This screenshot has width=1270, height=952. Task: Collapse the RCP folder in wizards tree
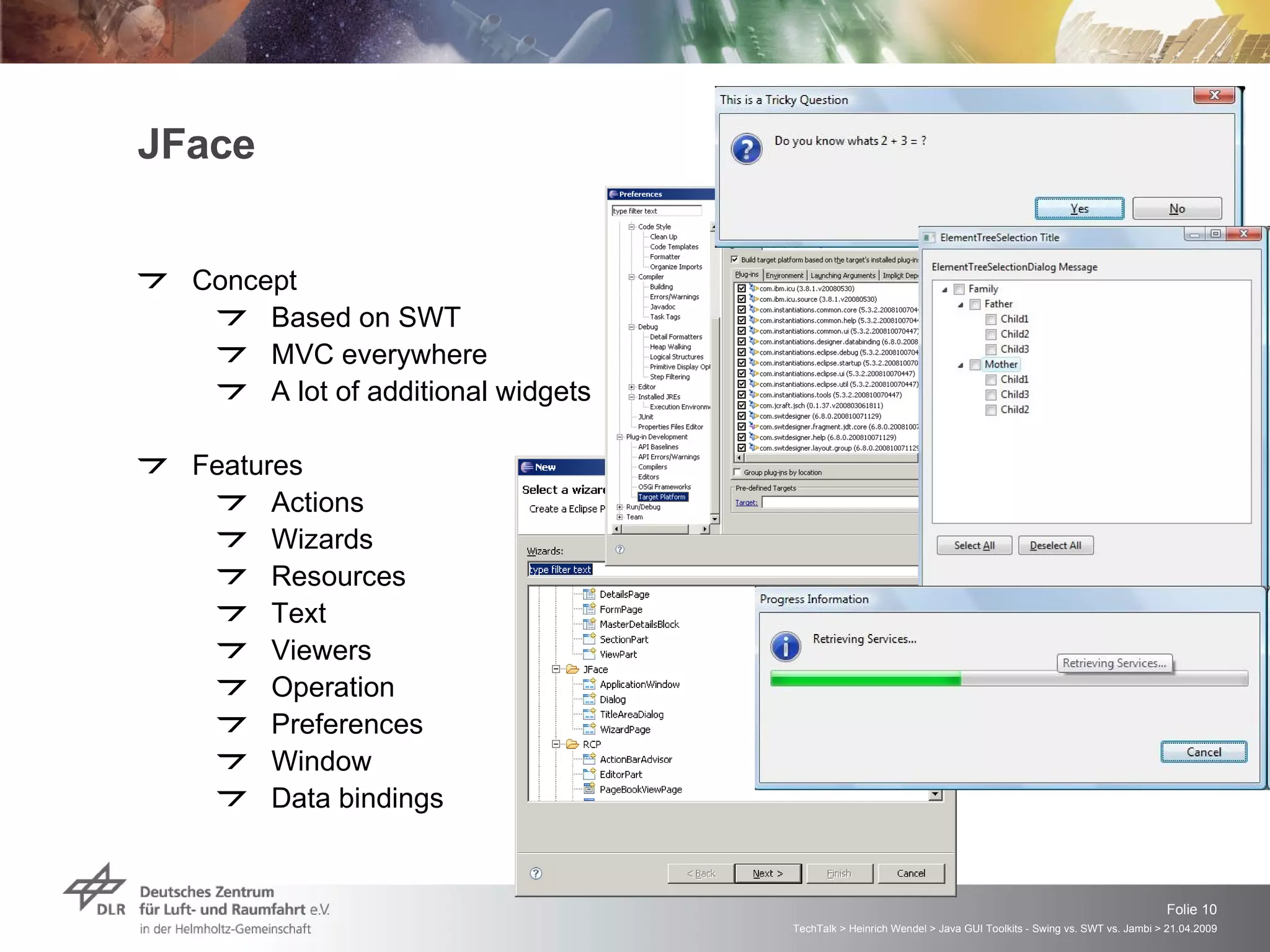[556, 744]
